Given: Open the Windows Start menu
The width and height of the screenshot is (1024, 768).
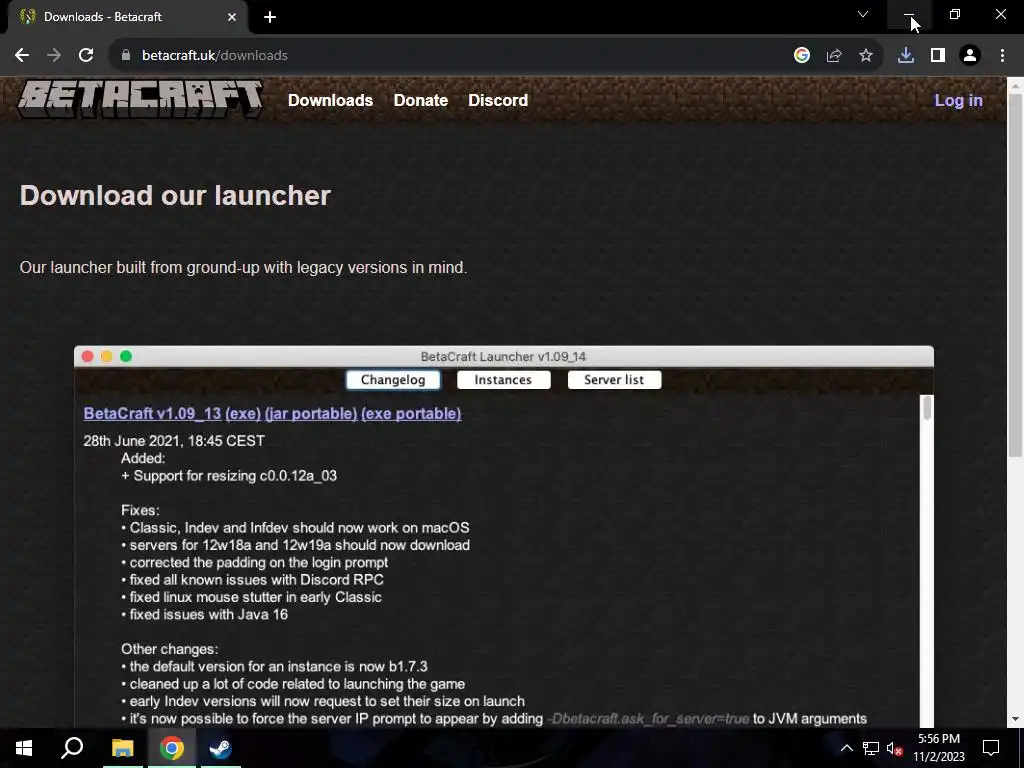Looking at the screenshot, I should (x=24, y=748).
